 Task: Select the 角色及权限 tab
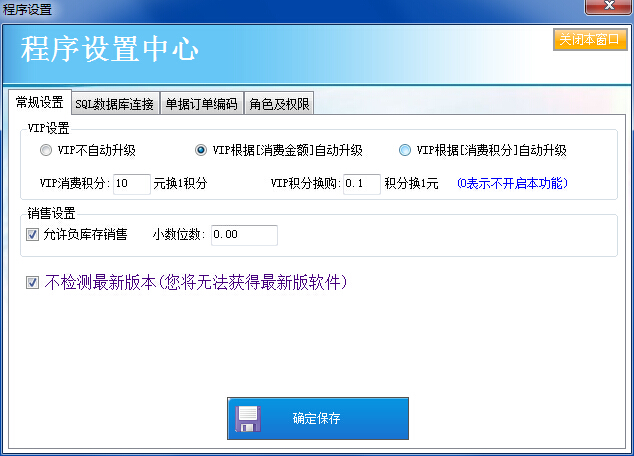tap(279, 104)
